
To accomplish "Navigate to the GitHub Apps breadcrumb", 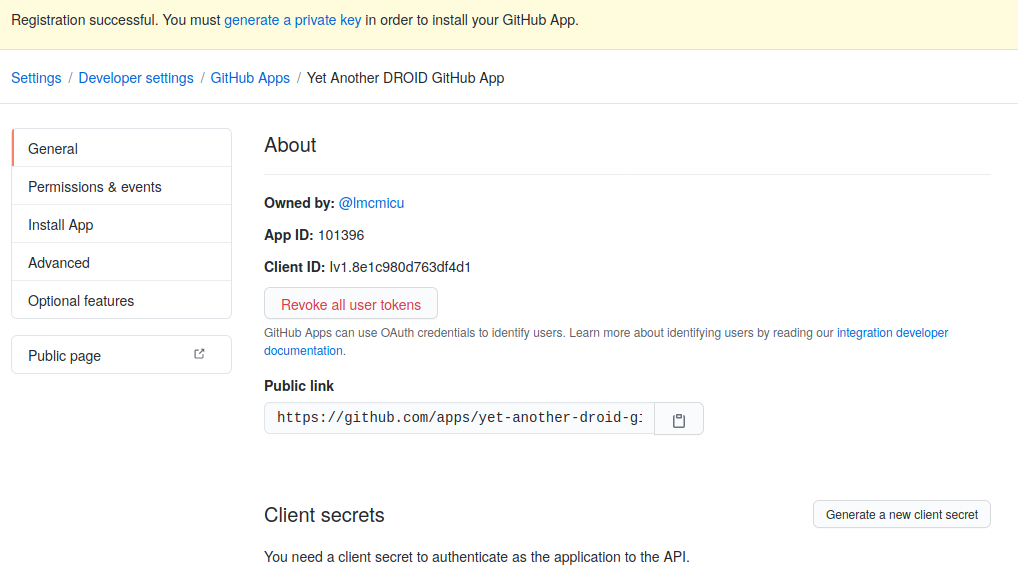I will (x=250, y=78).
